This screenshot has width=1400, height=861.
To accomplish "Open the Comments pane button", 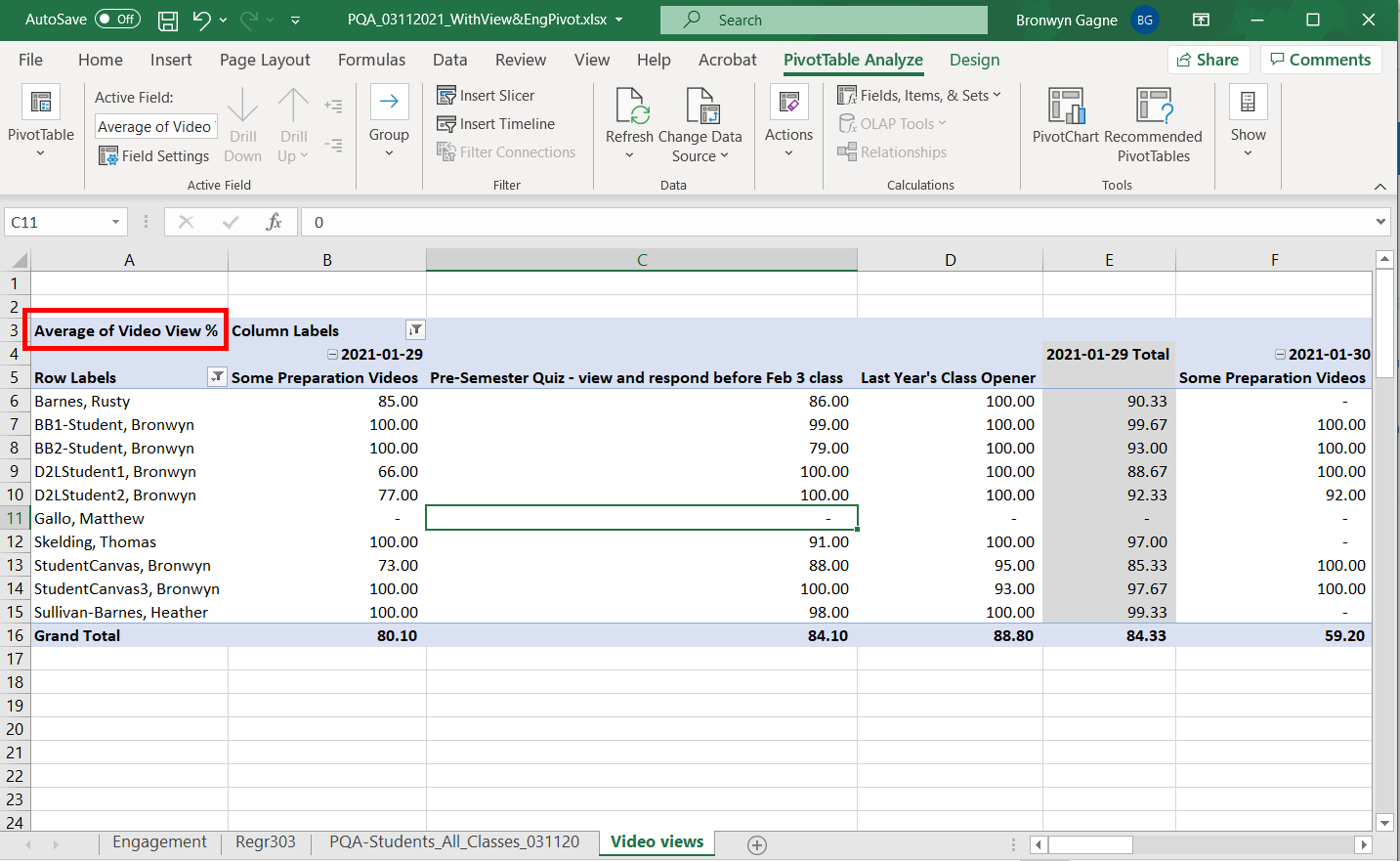I will click(1320, 60).
